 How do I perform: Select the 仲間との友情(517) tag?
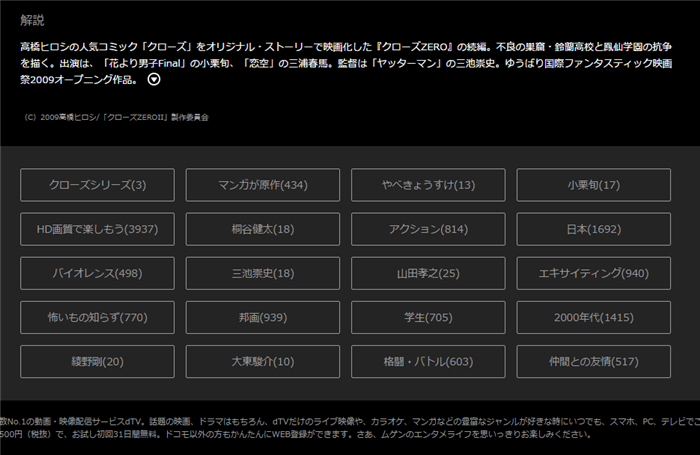[x=593, y=361]
